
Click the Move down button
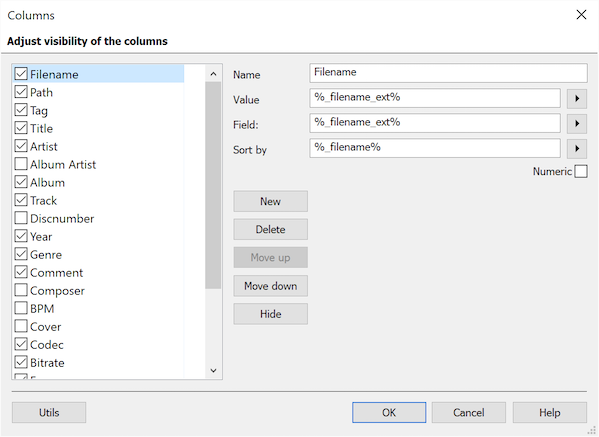tap(270, 286)
